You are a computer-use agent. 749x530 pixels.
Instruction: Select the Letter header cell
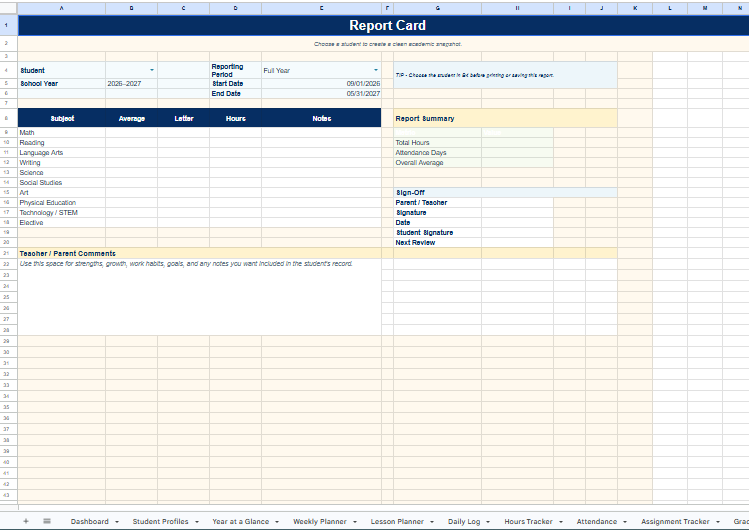click(x=183, y=118)
